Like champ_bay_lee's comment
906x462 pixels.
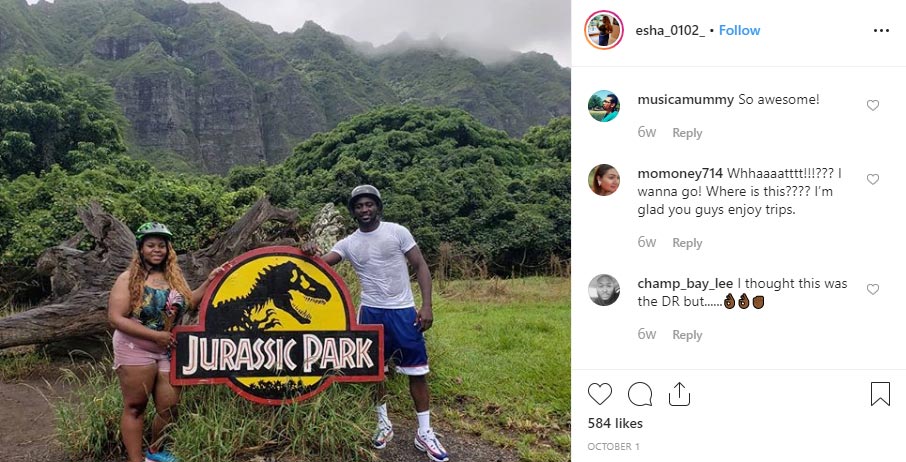[x=872, y=289]
